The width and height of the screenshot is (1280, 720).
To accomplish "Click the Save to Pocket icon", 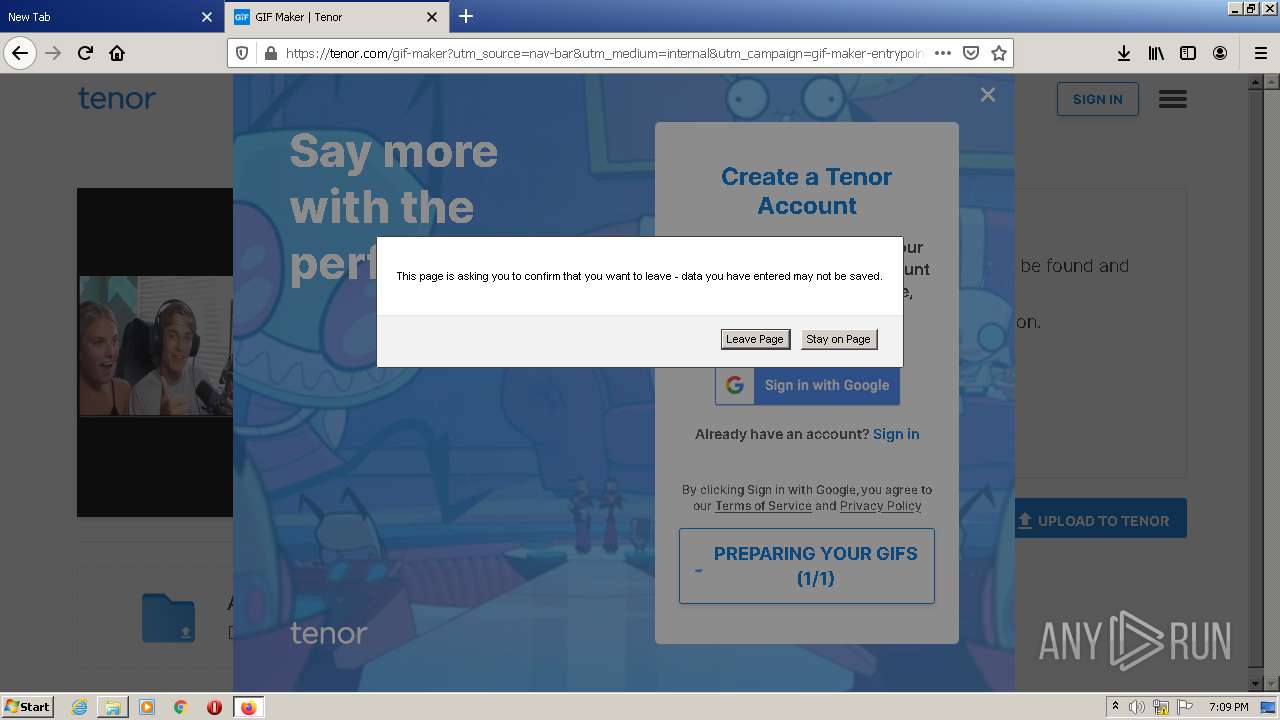I will [x=970, y=53].
